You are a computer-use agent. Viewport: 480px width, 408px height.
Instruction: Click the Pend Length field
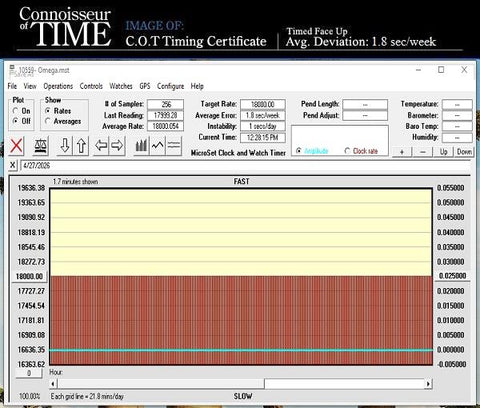(x=365, y=104)
